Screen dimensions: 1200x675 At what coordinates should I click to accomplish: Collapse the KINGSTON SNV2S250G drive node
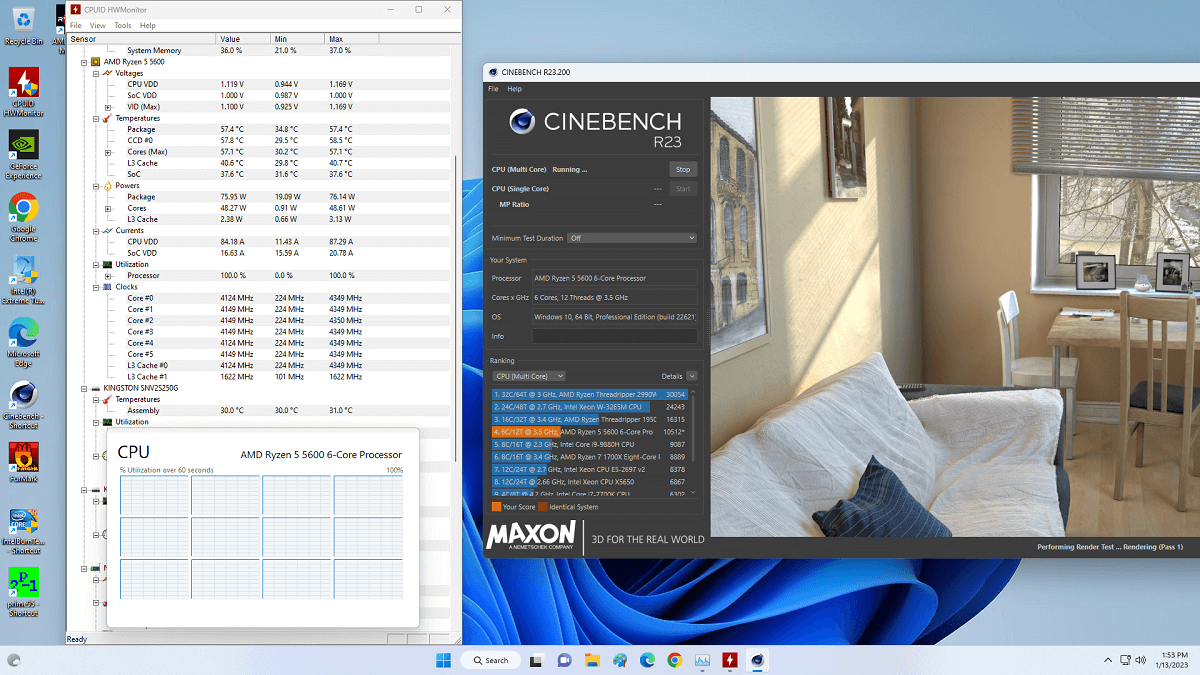click(x=85, y=388)
